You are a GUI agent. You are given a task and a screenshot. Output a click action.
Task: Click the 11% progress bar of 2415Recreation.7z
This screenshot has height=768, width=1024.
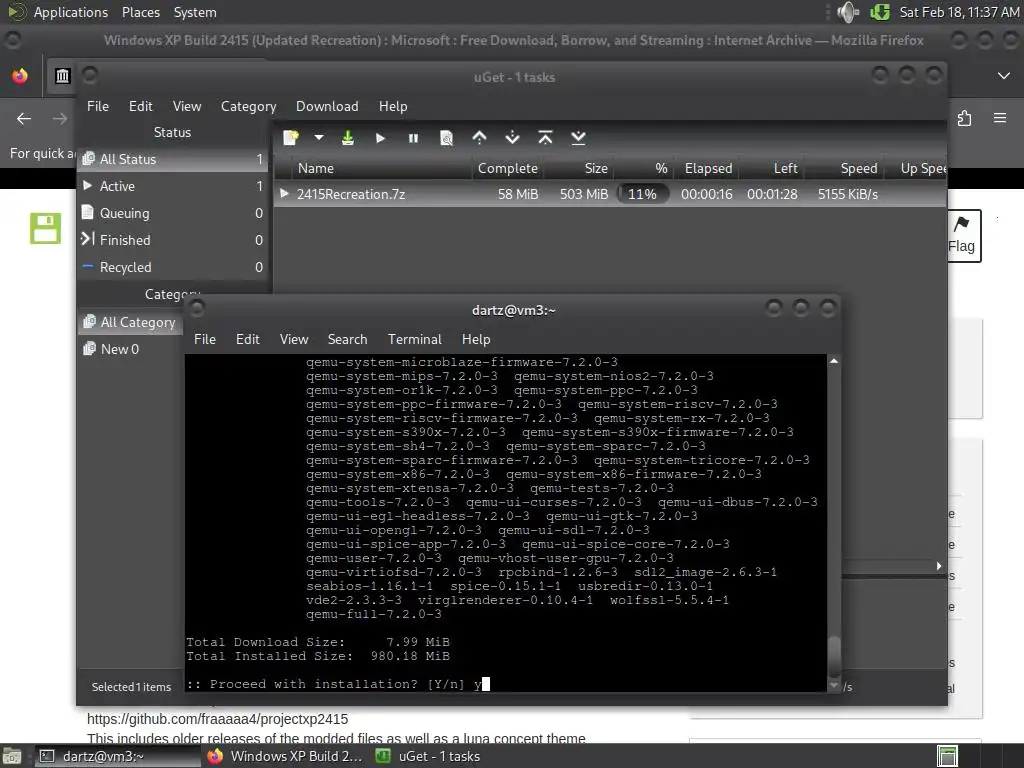tap(643, 194)
